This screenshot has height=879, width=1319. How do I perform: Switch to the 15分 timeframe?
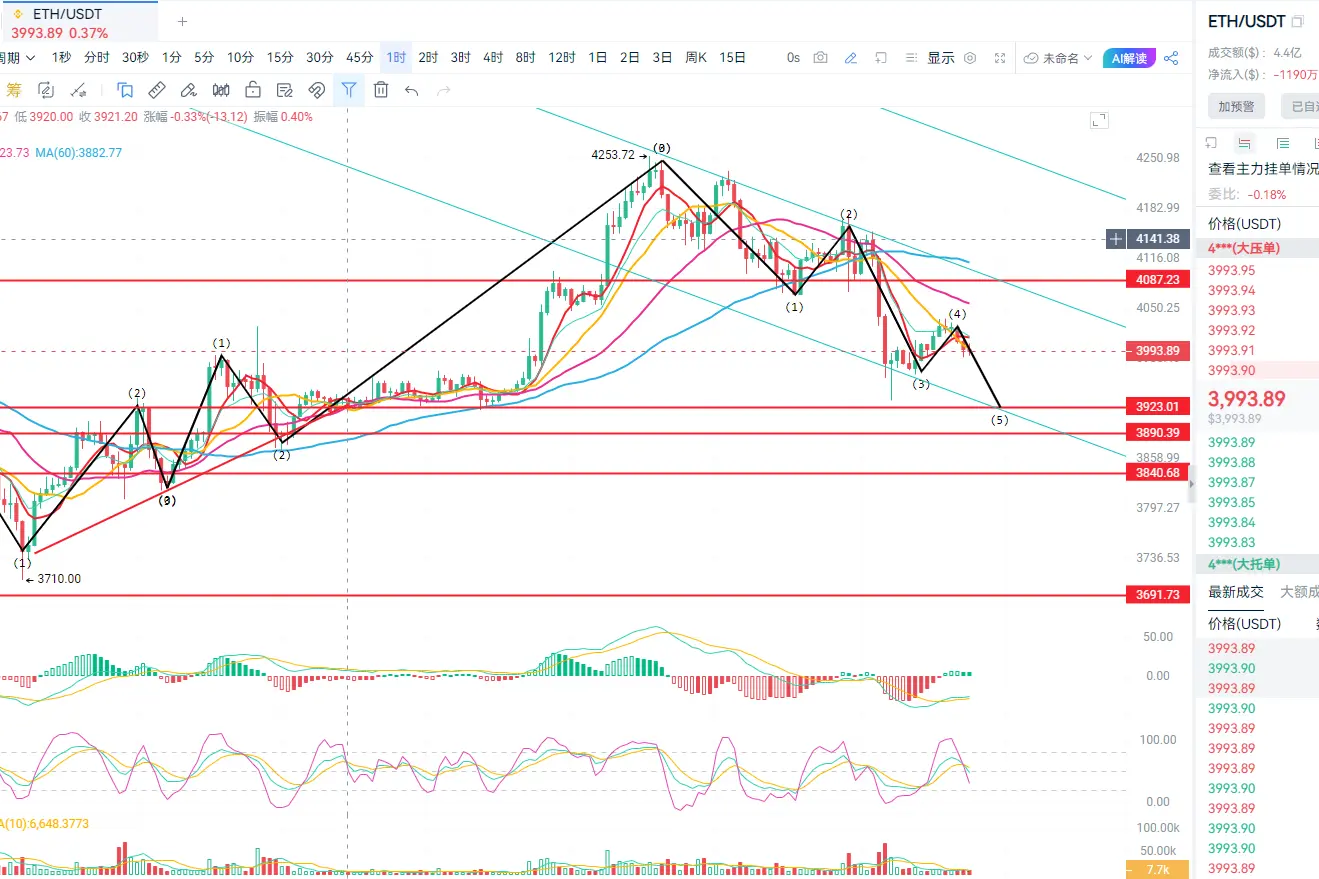(280, 58)
